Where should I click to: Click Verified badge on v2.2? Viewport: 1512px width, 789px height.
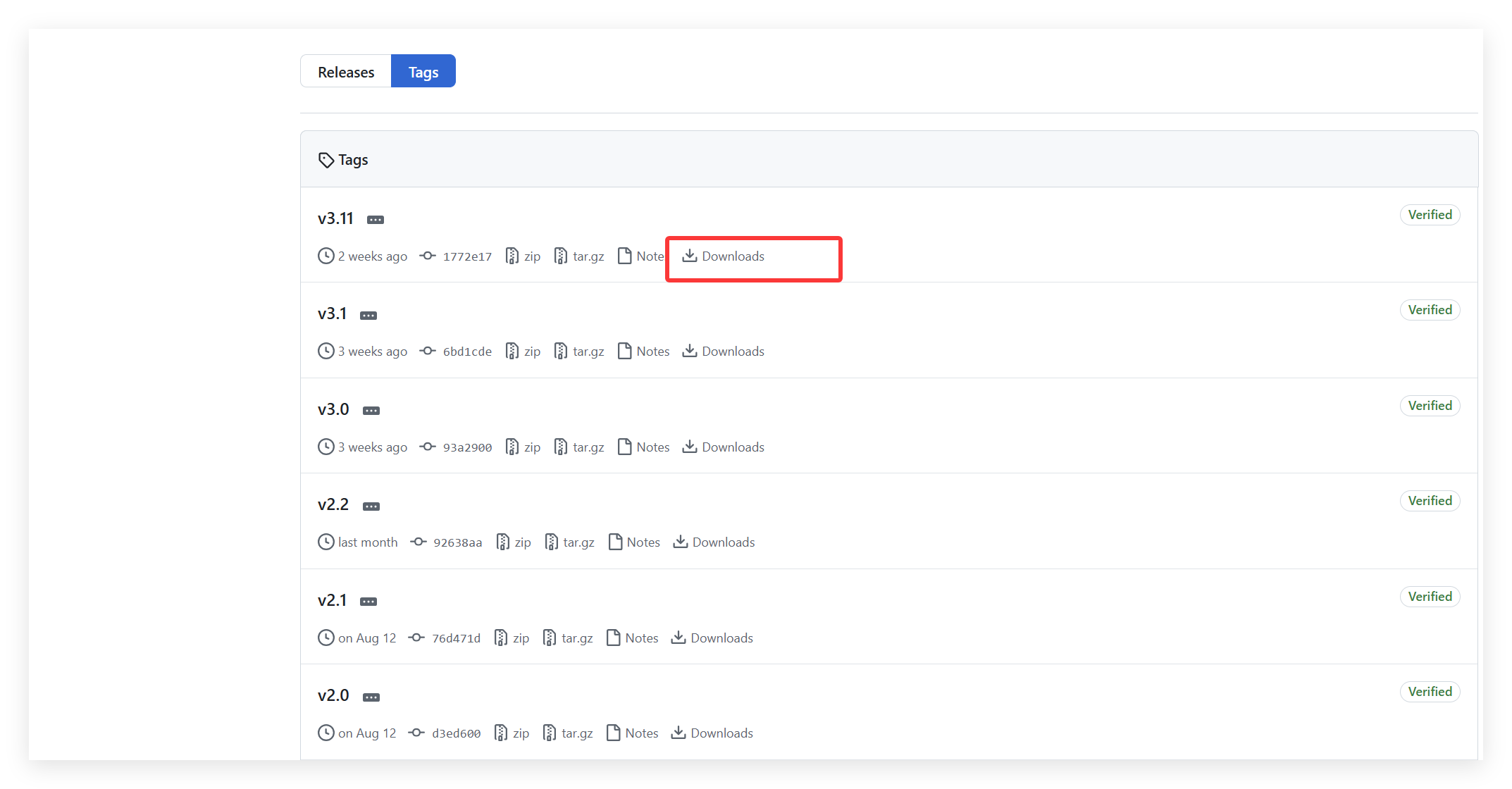point(1430,501)
